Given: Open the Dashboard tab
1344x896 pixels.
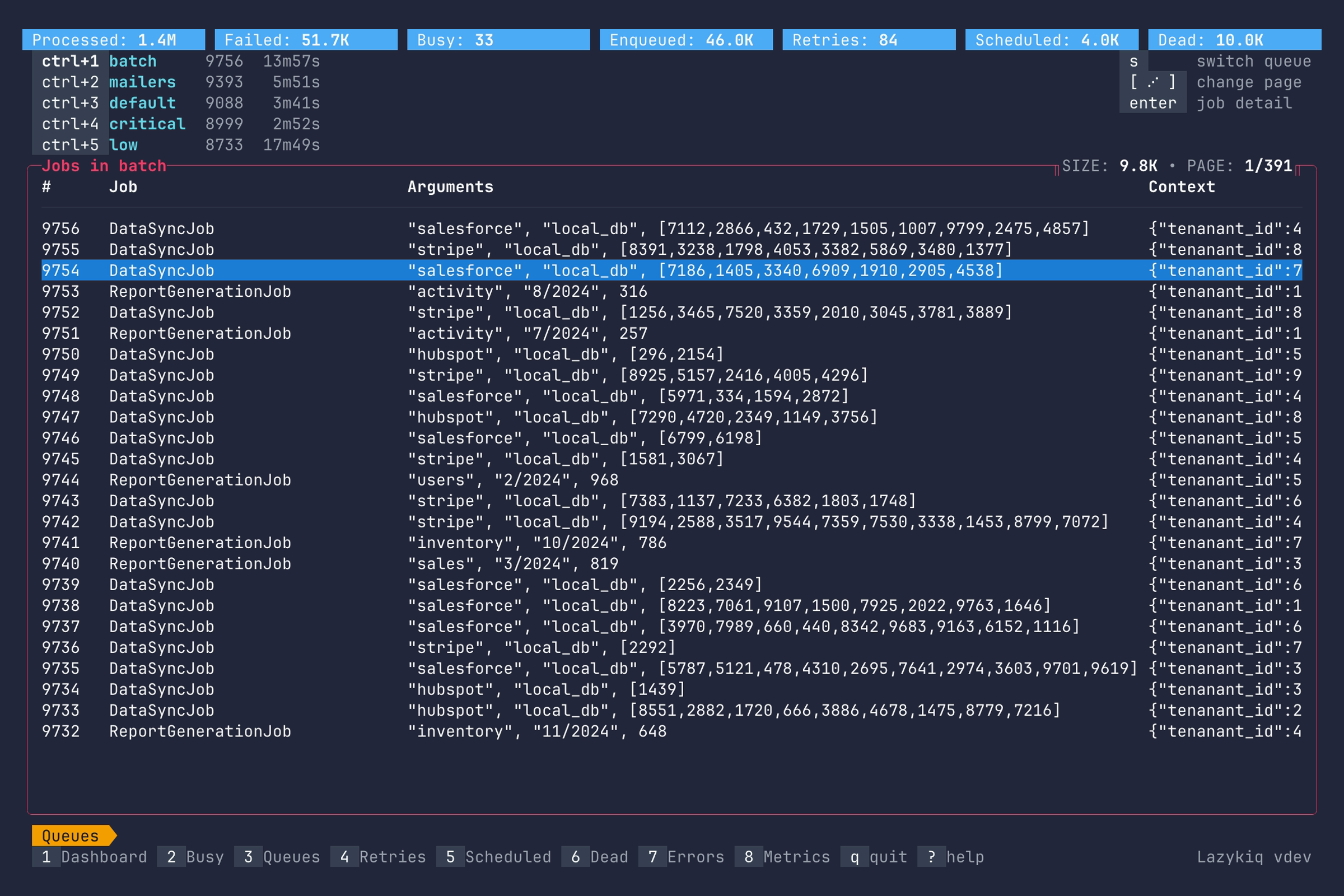Looking at the screenshot, I should pyautogui.click(x=91, y=857).
